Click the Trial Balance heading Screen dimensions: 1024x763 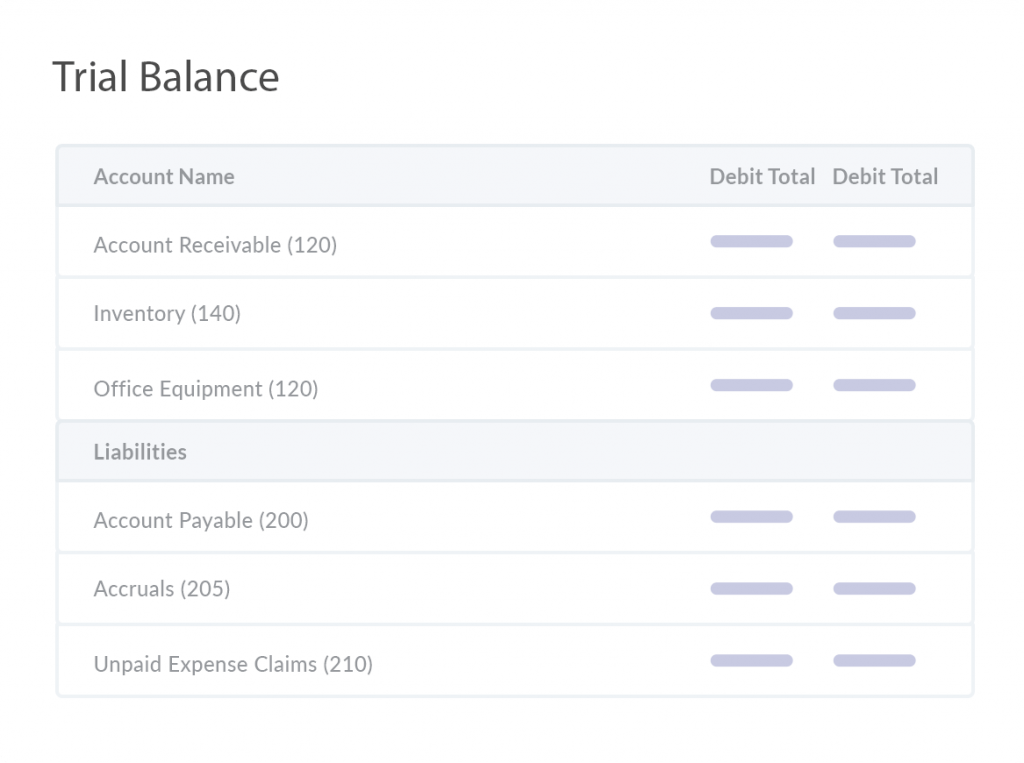point(166,77)
